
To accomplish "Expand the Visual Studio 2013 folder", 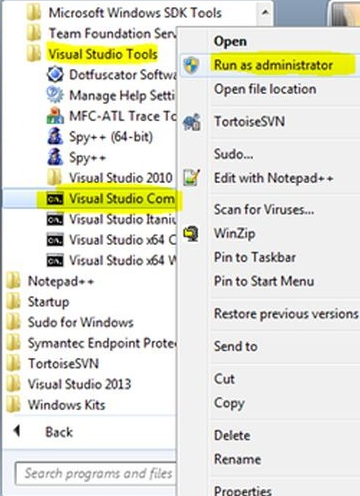I will [x=79, y=384].
